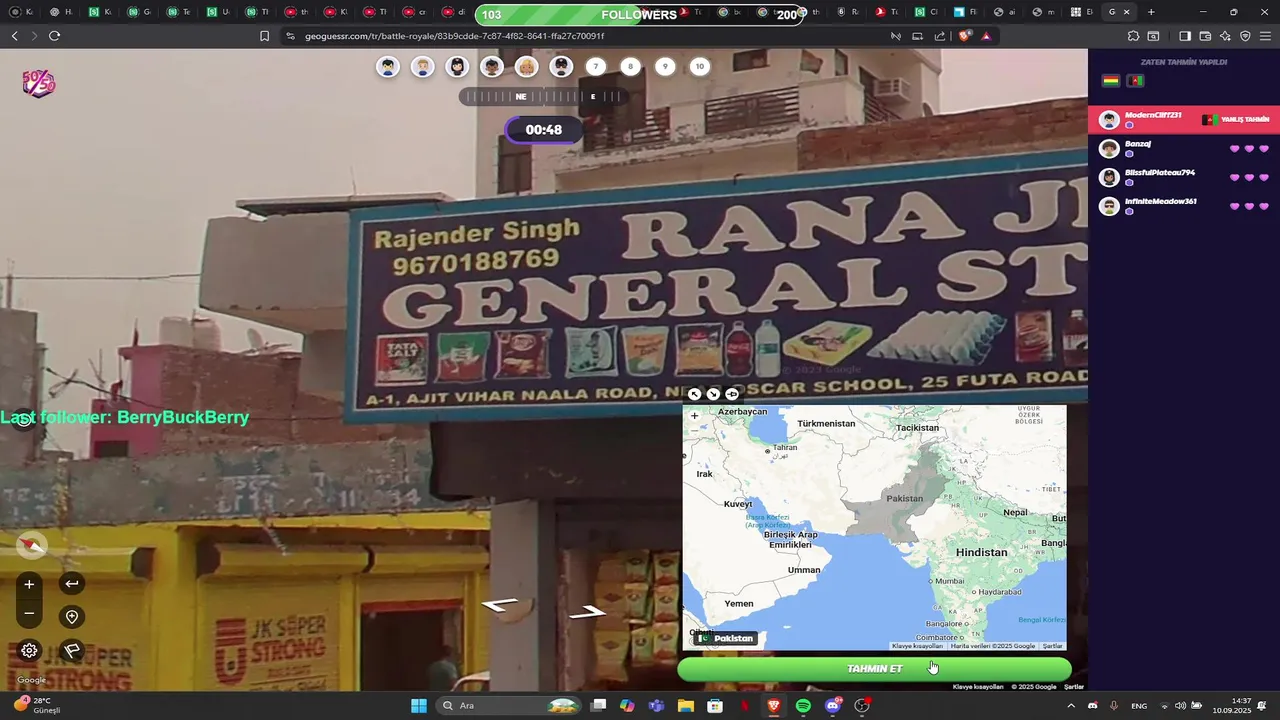Click the flag return-to-checkpoint icon
This screenshot has height=720, width=1280.
coord(72,650)
